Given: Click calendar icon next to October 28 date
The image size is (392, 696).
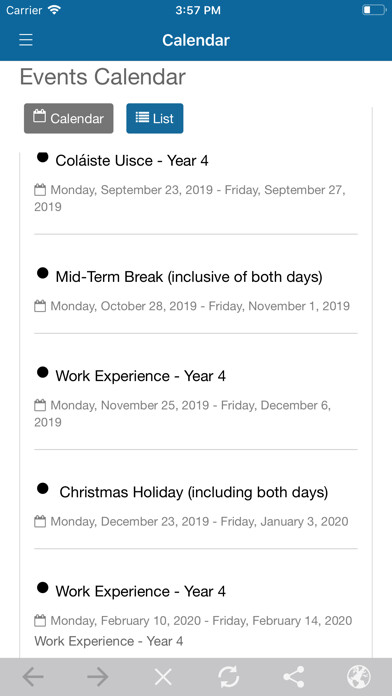Looking at the screenshot, I should point(40,306).
